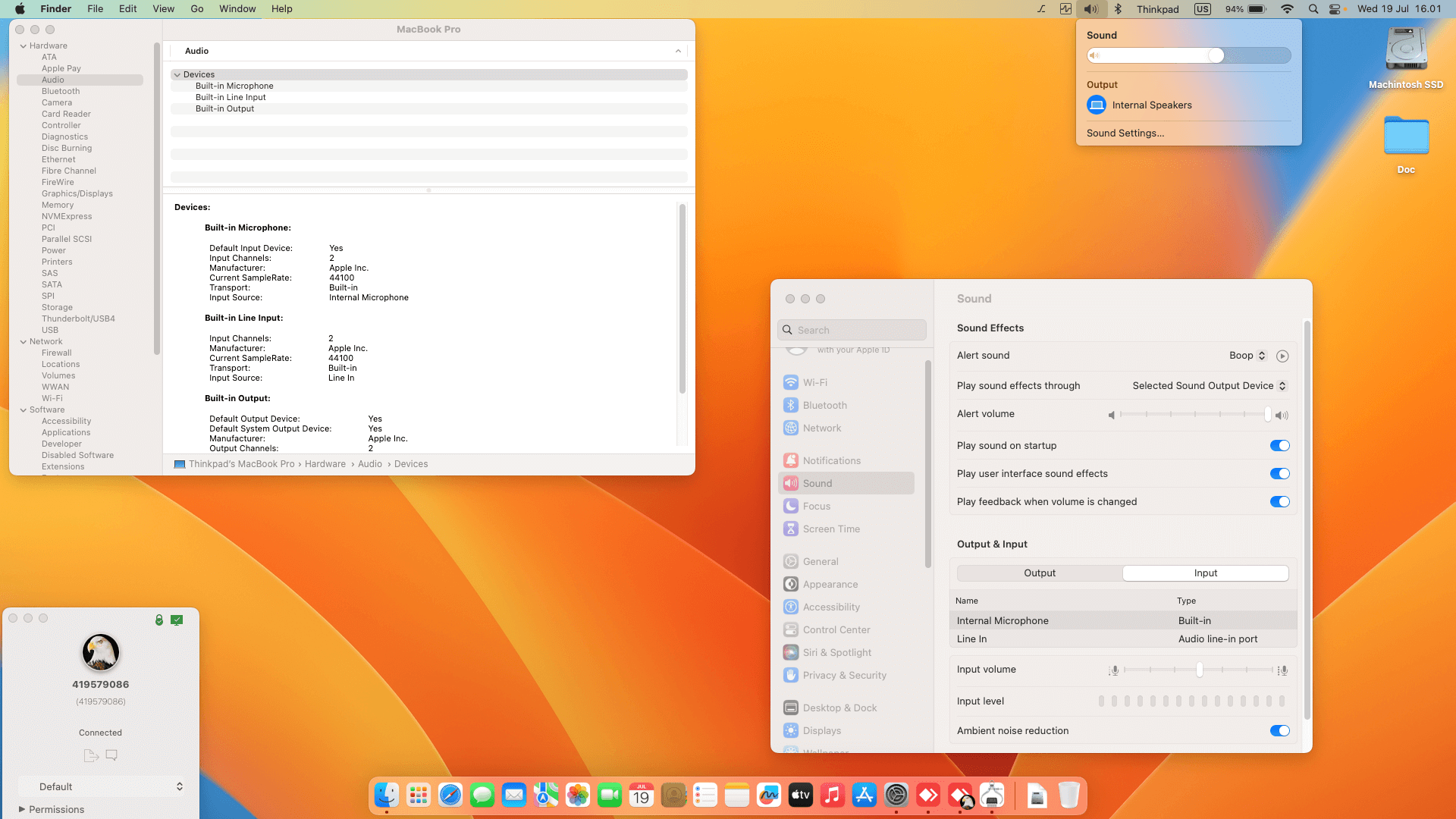Play the Boop alert sound preview
This screenshot has width=1456, height=819.
click(x=1282, y=356)
